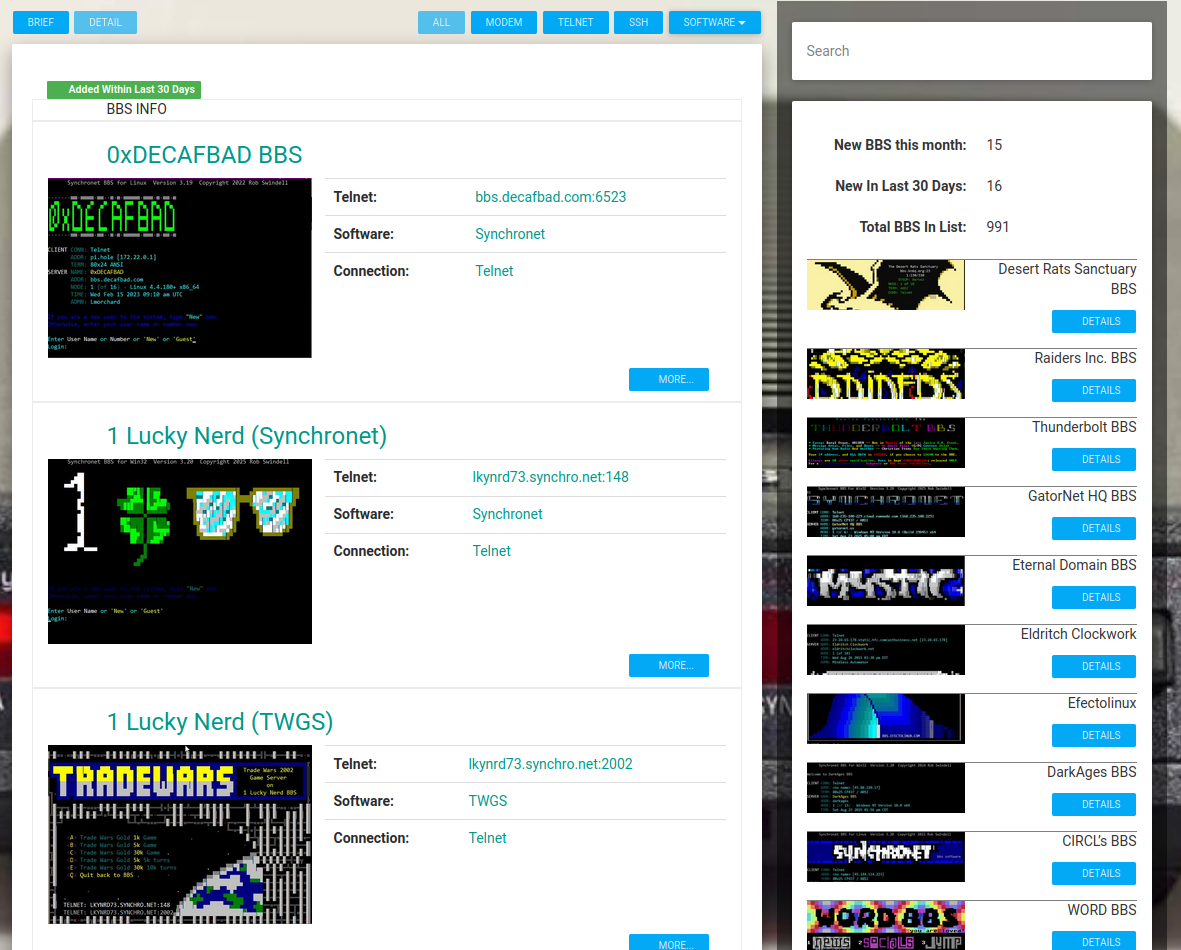Click Telnet connection link for 1 Lucky Nerd (TWGS)
This screenshot has height=950, width=1181.
487,838
